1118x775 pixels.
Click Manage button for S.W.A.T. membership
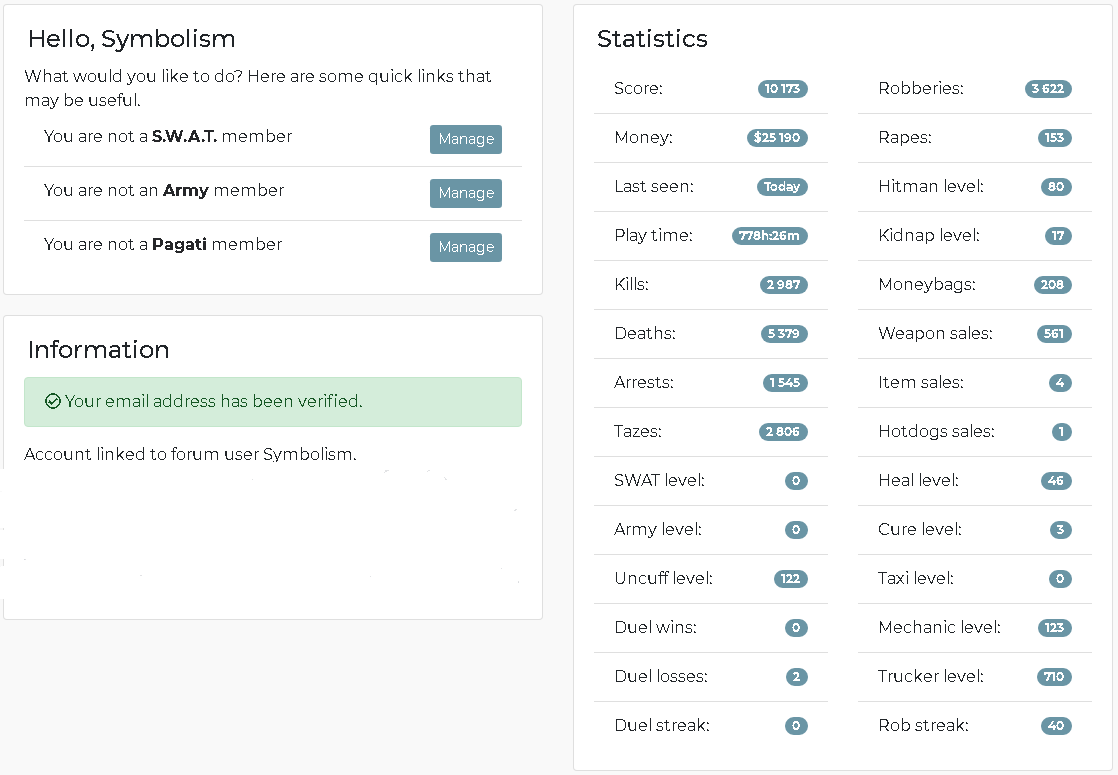[466, 139]
